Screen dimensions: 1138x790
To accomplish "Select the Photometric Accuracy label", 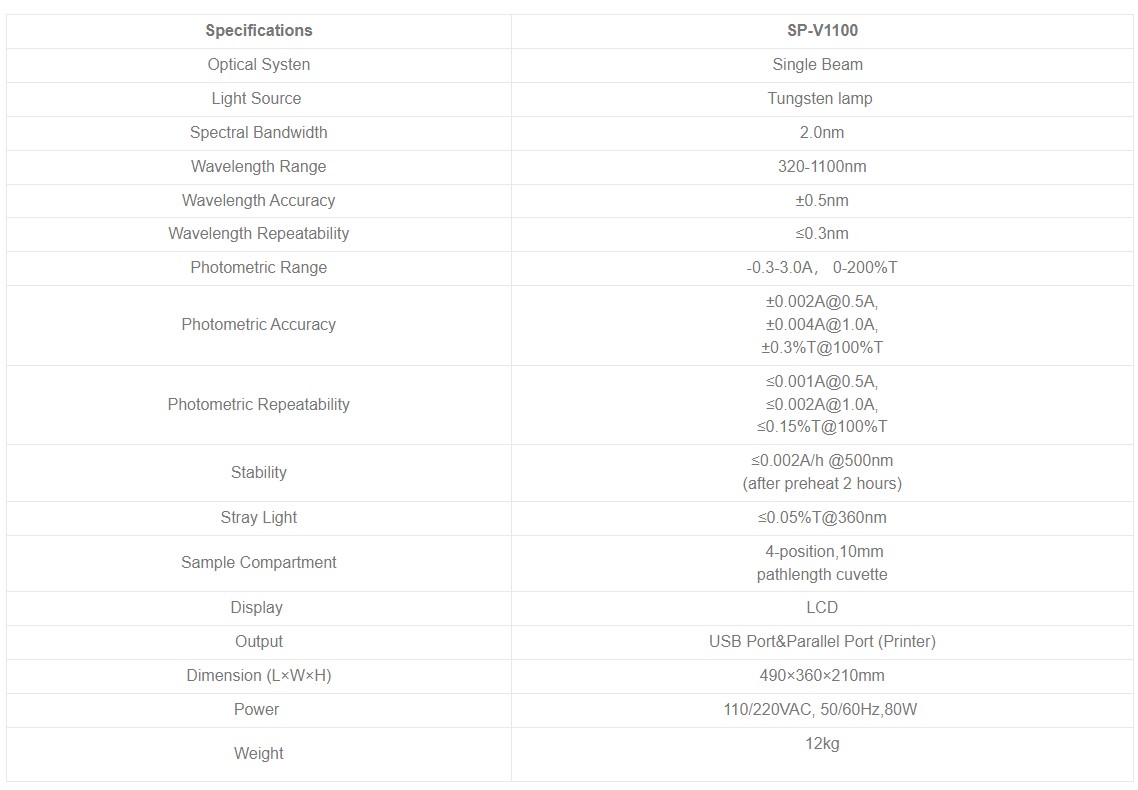I will [x=259, y=324].
